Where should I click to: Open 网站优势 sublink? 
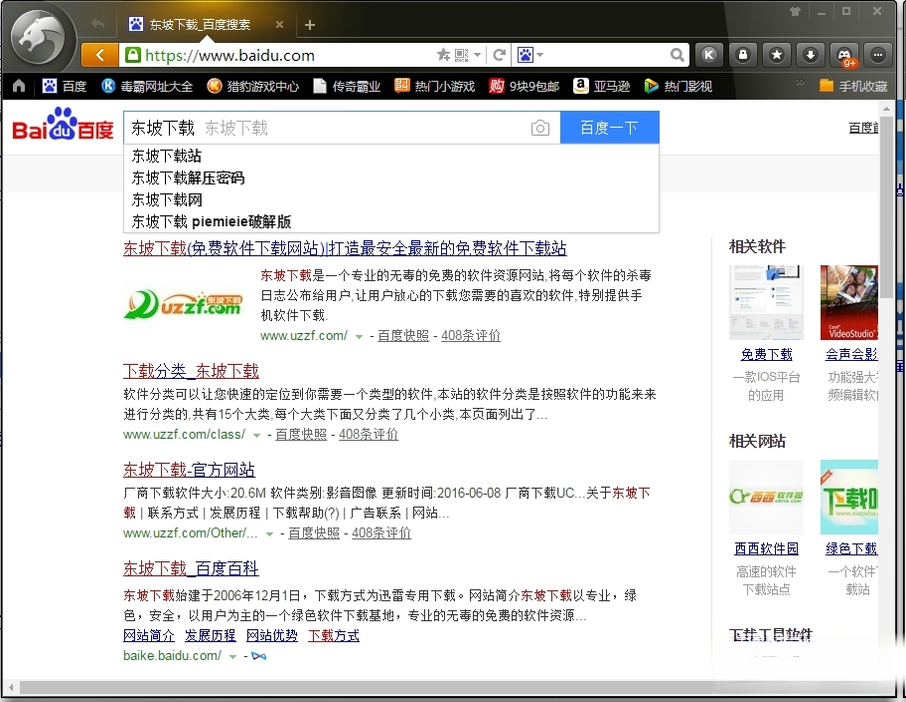tap(272, 636)
